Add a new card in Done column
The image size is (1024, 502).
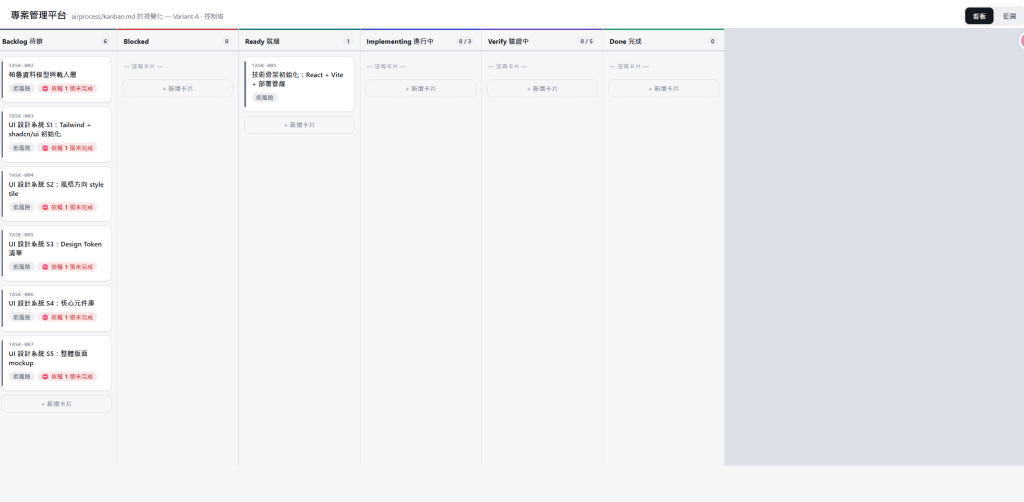click(x=664, y=88)
